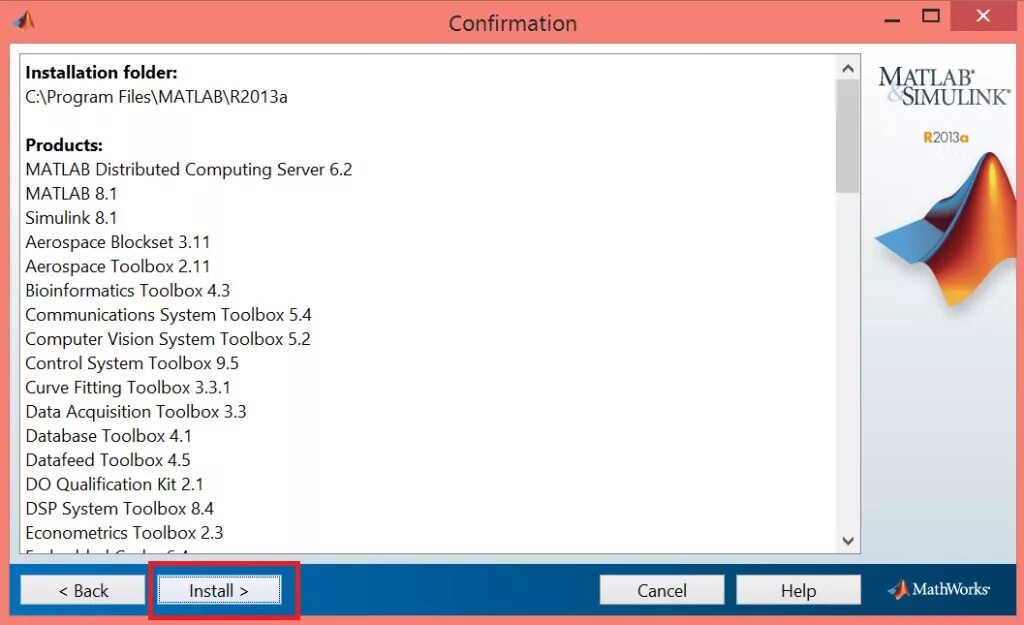
Task: Click "Data Acquisition Toolbox 3.3"
Action: coord(136,411)
